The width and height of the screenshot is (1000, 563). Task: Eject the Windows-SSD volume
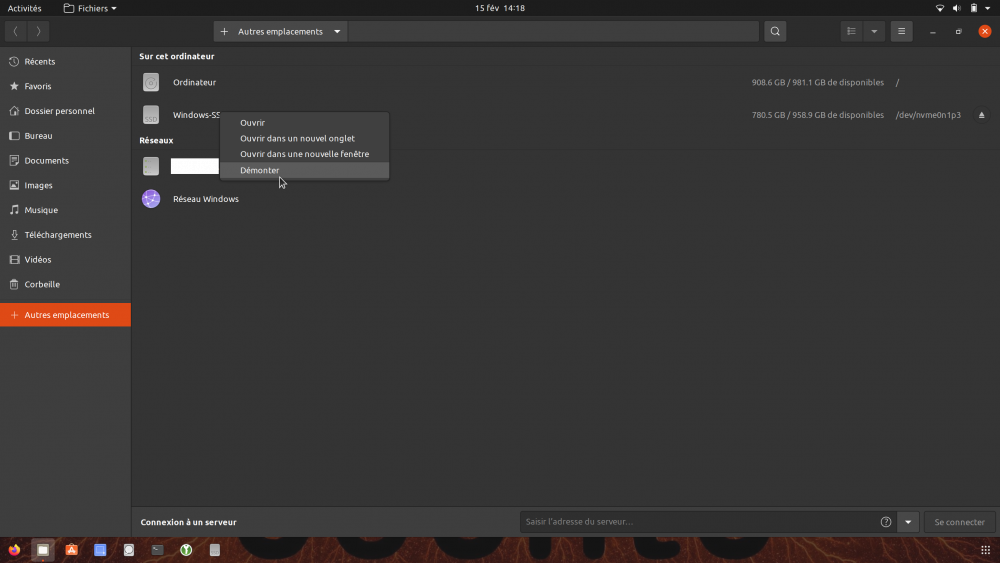981,115
